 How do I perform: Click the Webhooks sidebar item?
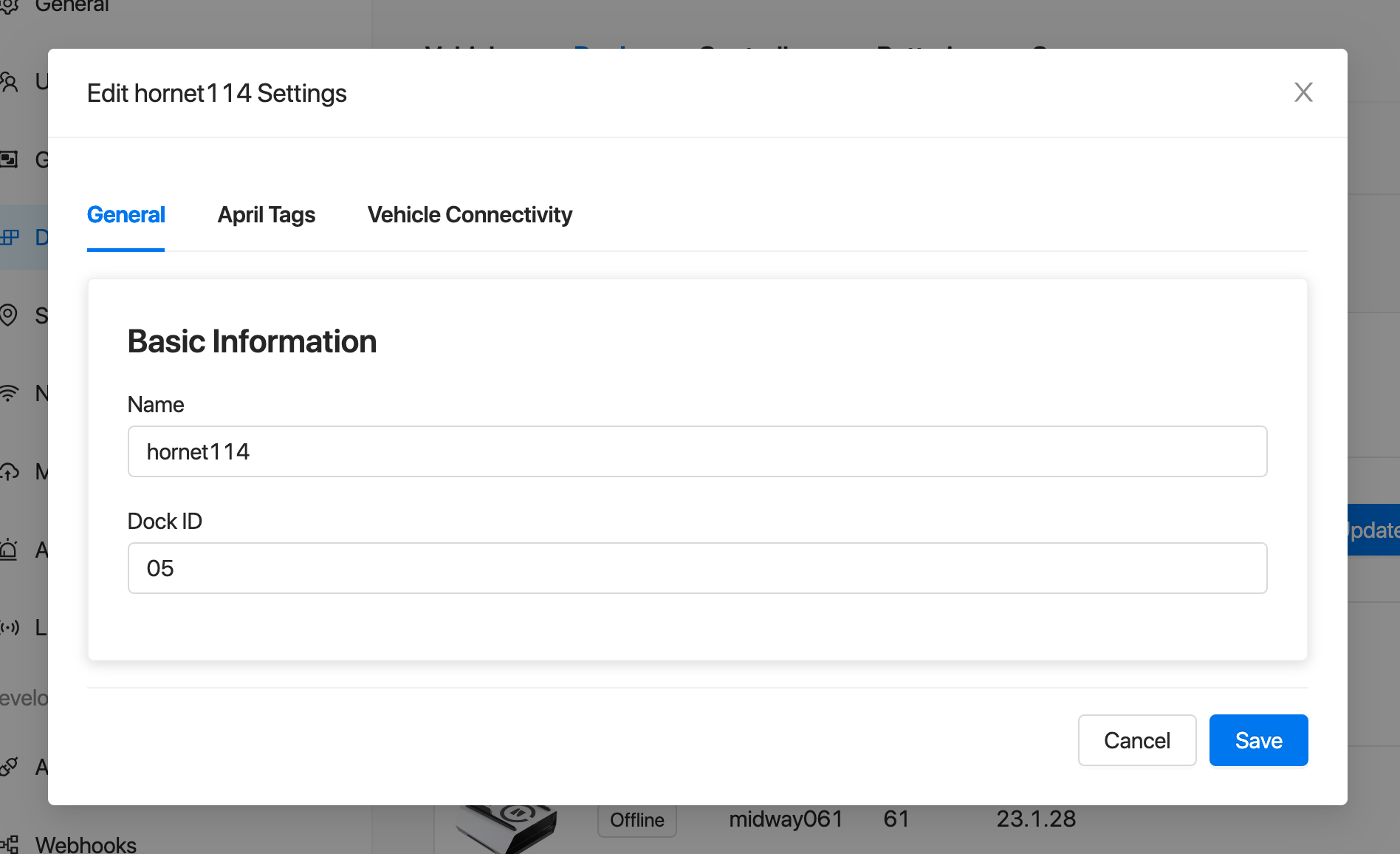[85, 844]
